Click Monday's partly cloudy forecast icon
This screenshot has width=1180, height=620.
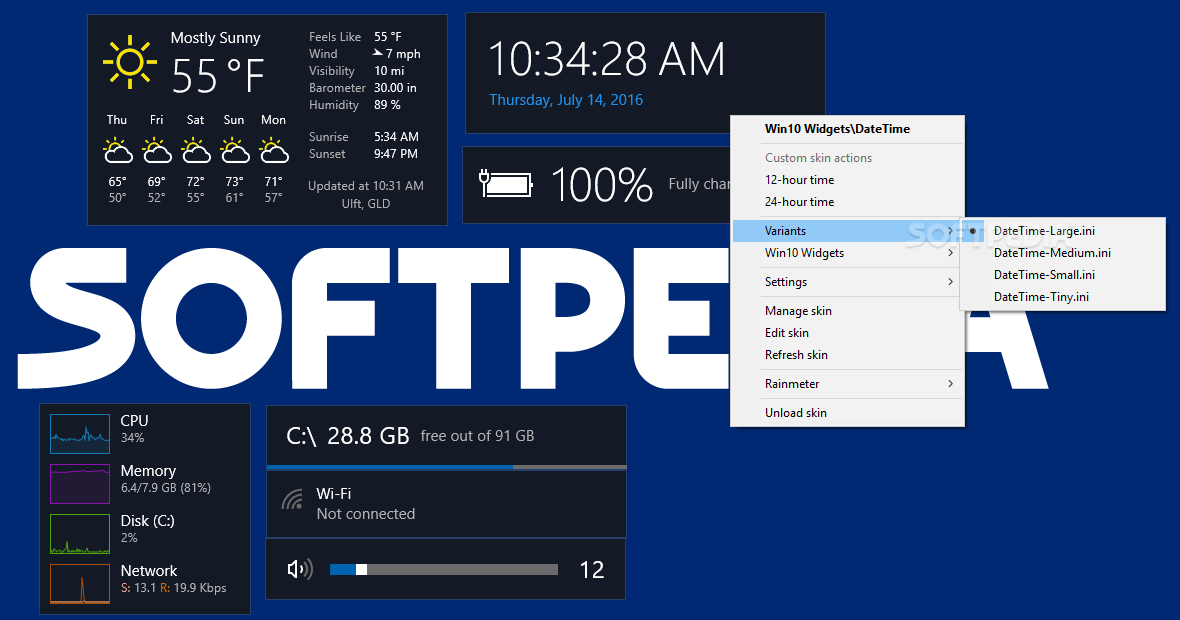274,150
